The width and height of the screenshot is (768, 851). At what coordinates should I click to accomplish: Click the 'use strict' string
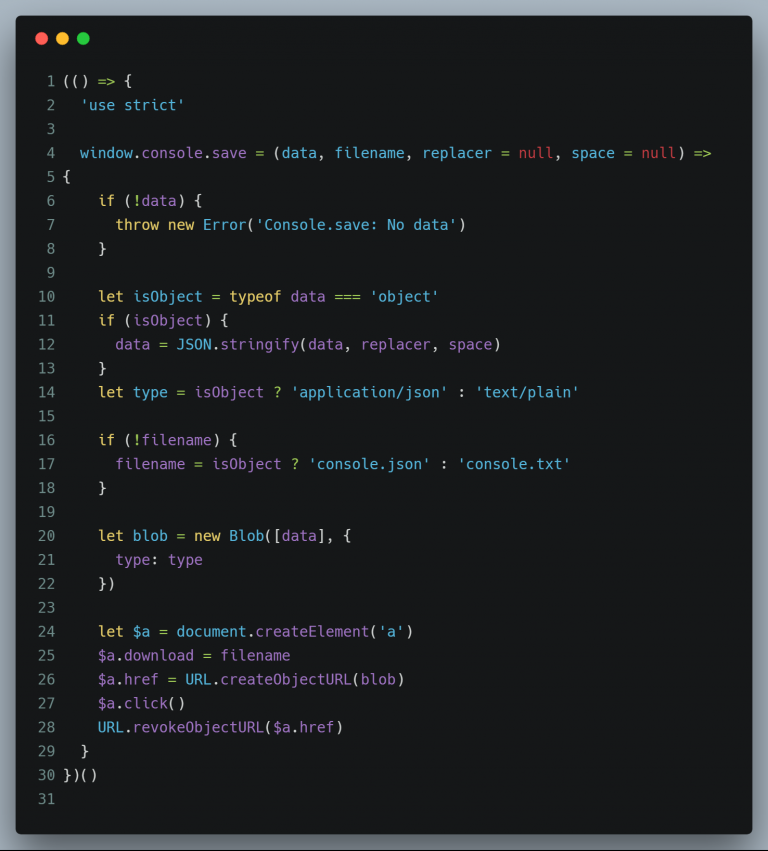click(132, 105)
